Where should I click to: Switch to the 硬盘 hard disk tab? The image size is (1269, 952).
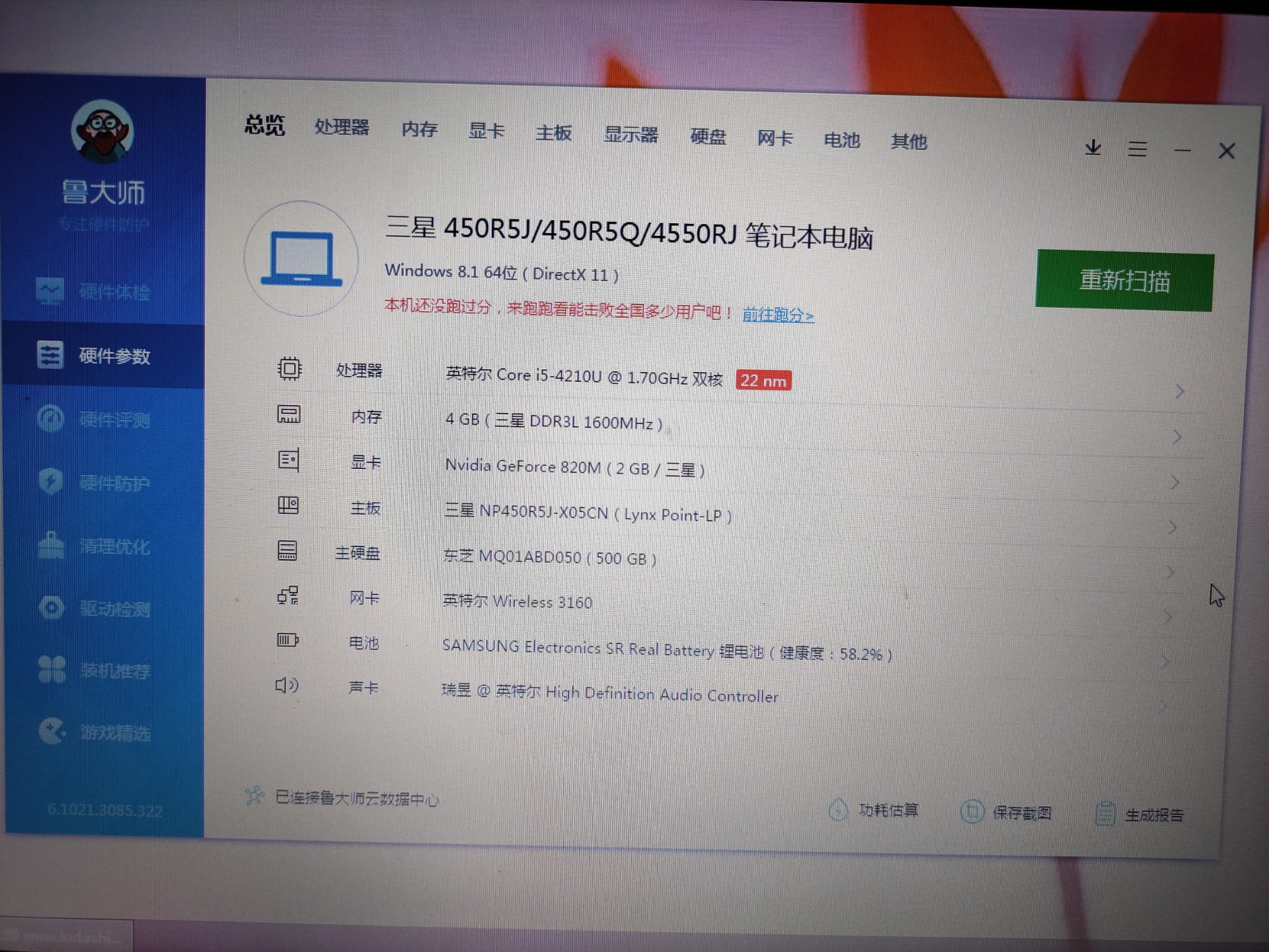[x=708, y=137]
